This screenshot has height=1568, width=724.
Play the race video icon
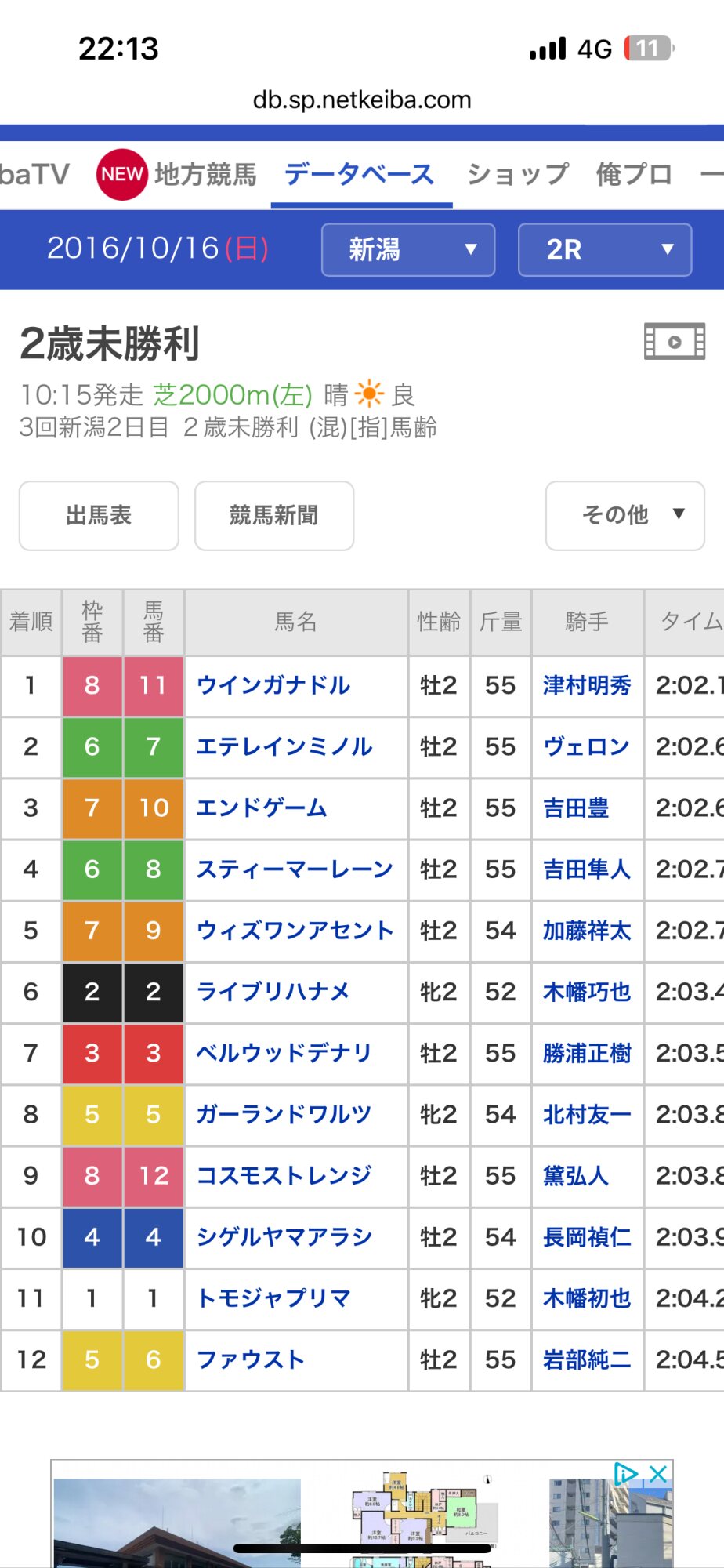[x=674, y=342]
